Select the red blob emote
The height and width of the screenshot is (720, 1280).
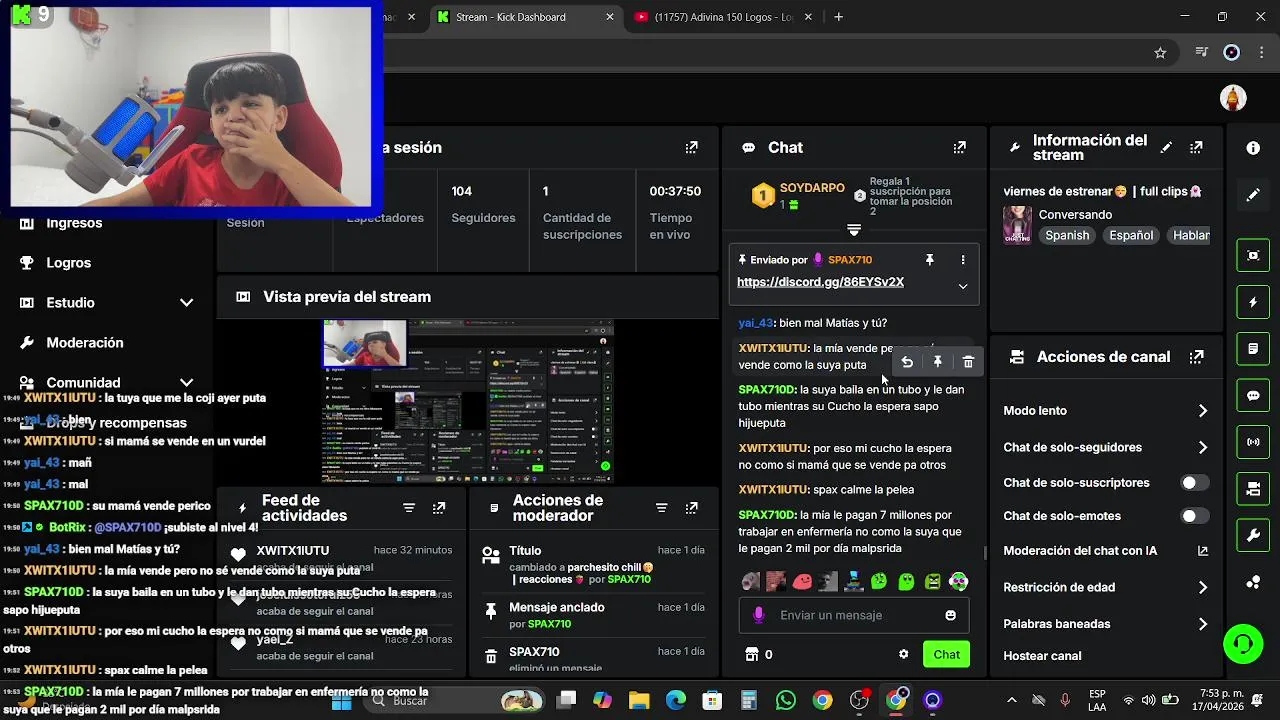(802, 581)
